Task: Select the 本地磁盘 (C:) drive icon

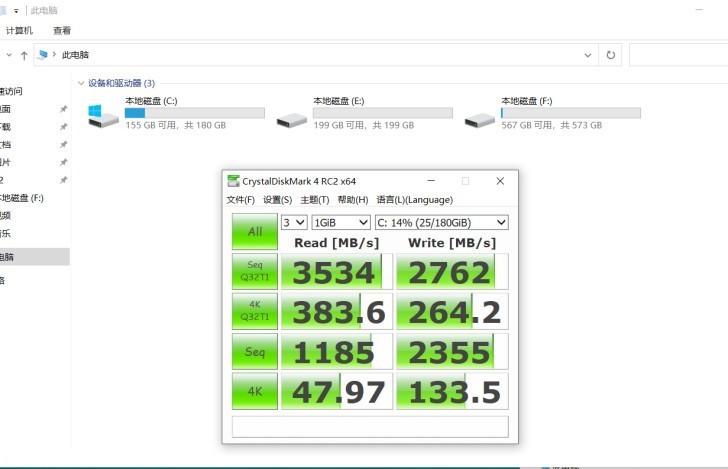Action: tap(103, 117)
